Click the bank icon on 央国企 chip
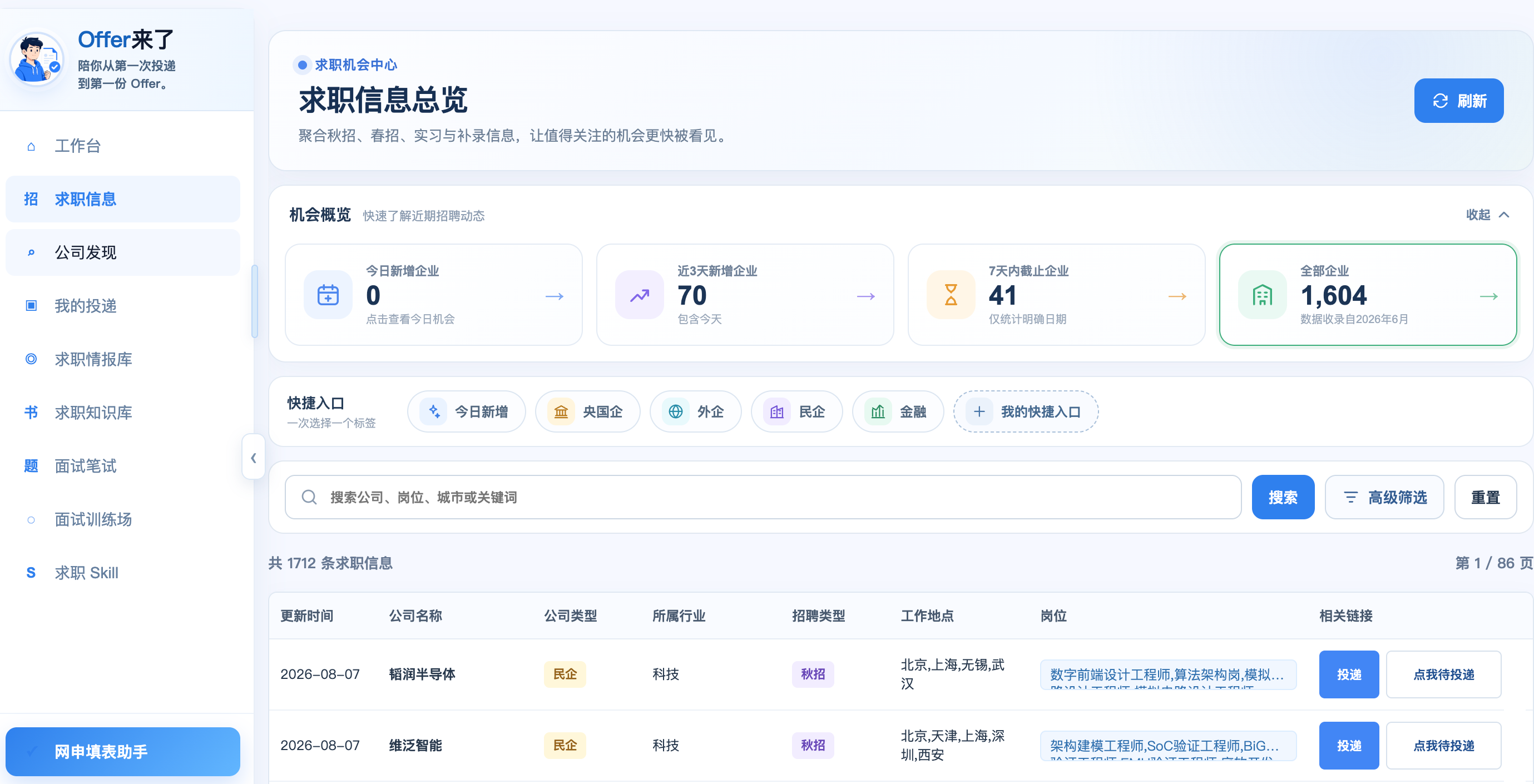This screenshot has width=1534, height=784. (x=561, y=411)
